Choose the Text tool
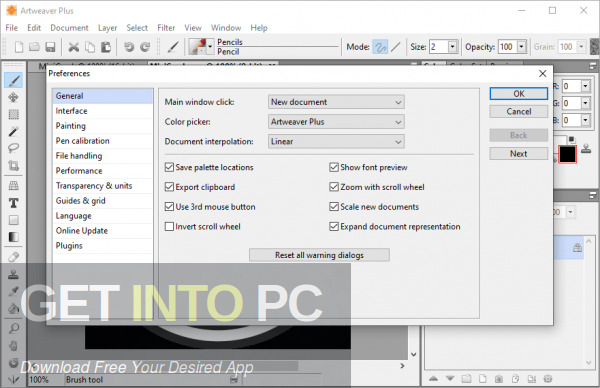 tap(13, 203)
